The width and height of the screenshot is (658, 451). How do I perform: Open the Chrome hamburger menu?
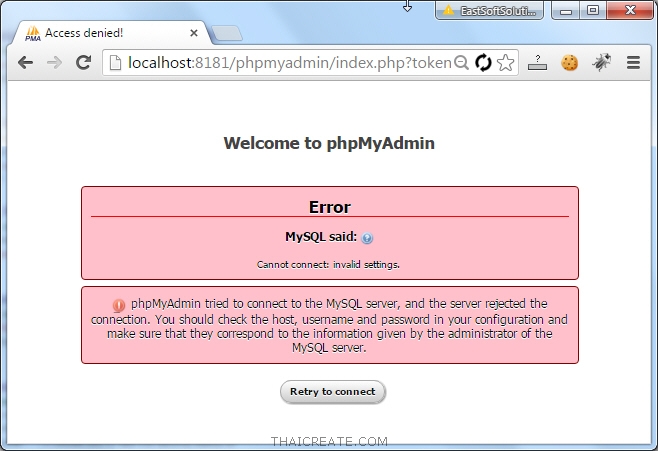(633, 63)
